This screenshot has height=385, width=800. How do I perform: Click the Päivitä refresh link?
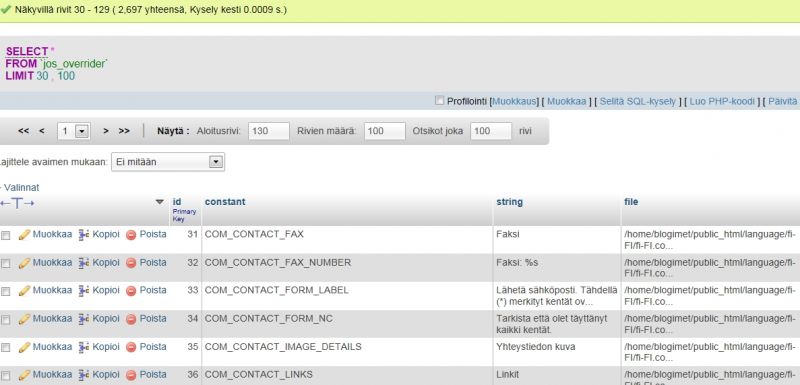tap(783, 101)
